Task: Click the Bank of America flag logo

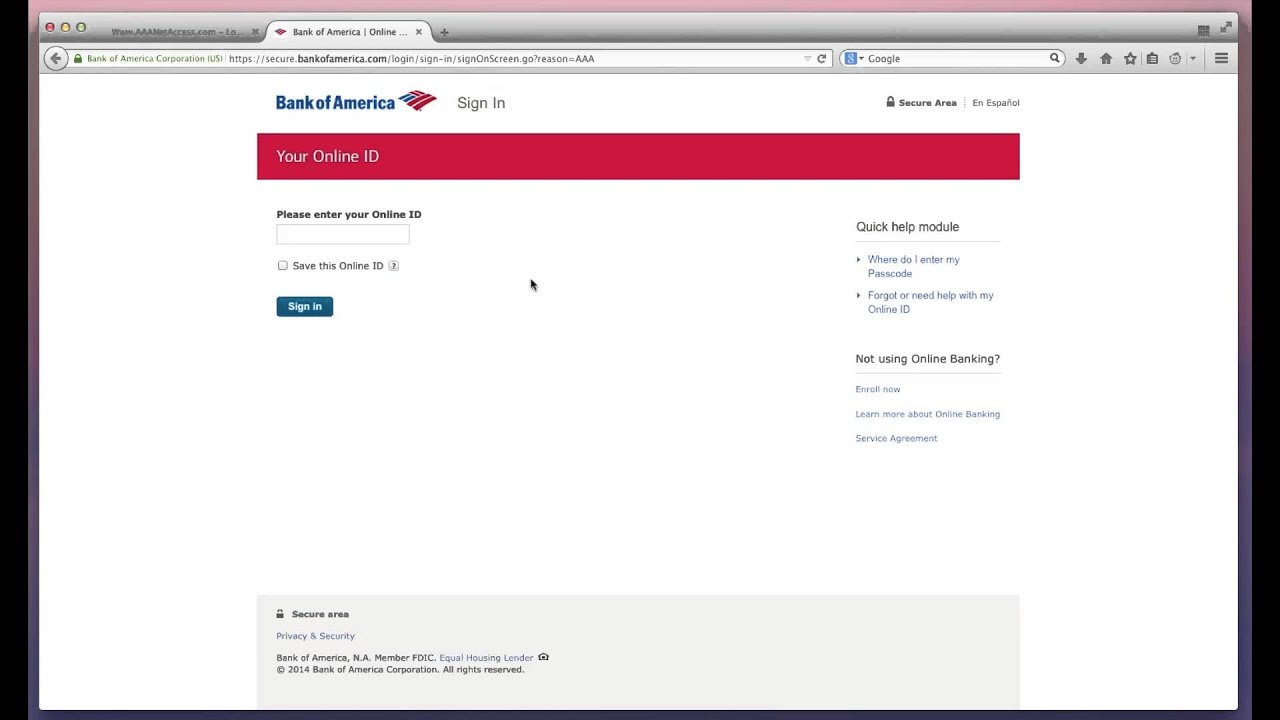Action: (356, 101)
